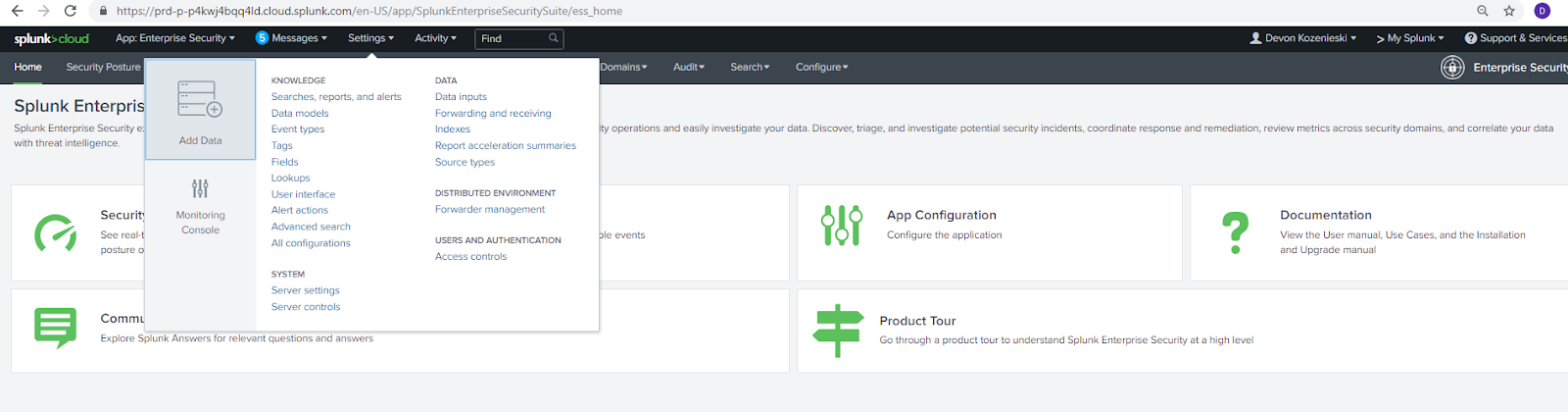The image size is (1568, 412).
Task: Click the Messages count badge
Action: [262, 38]
